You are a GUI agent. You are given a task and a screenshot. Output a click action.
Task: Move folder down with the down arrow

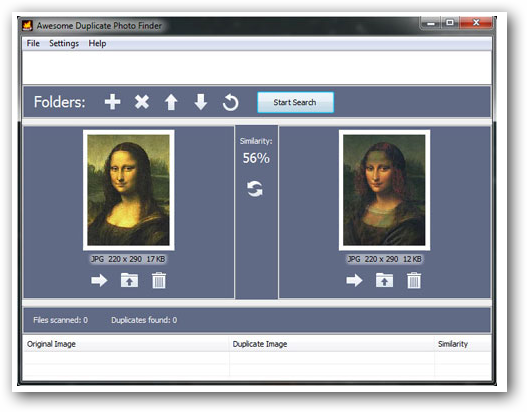pos(201,102)
